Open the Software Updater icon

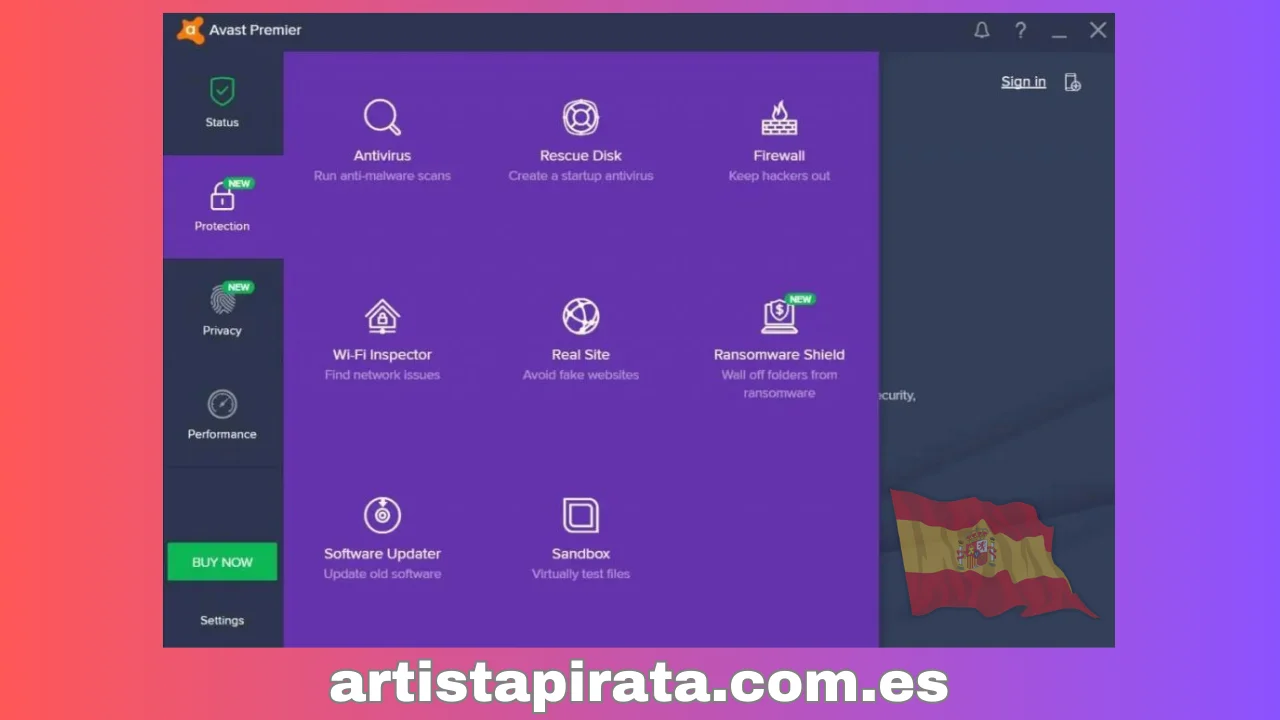click(382, 515)
